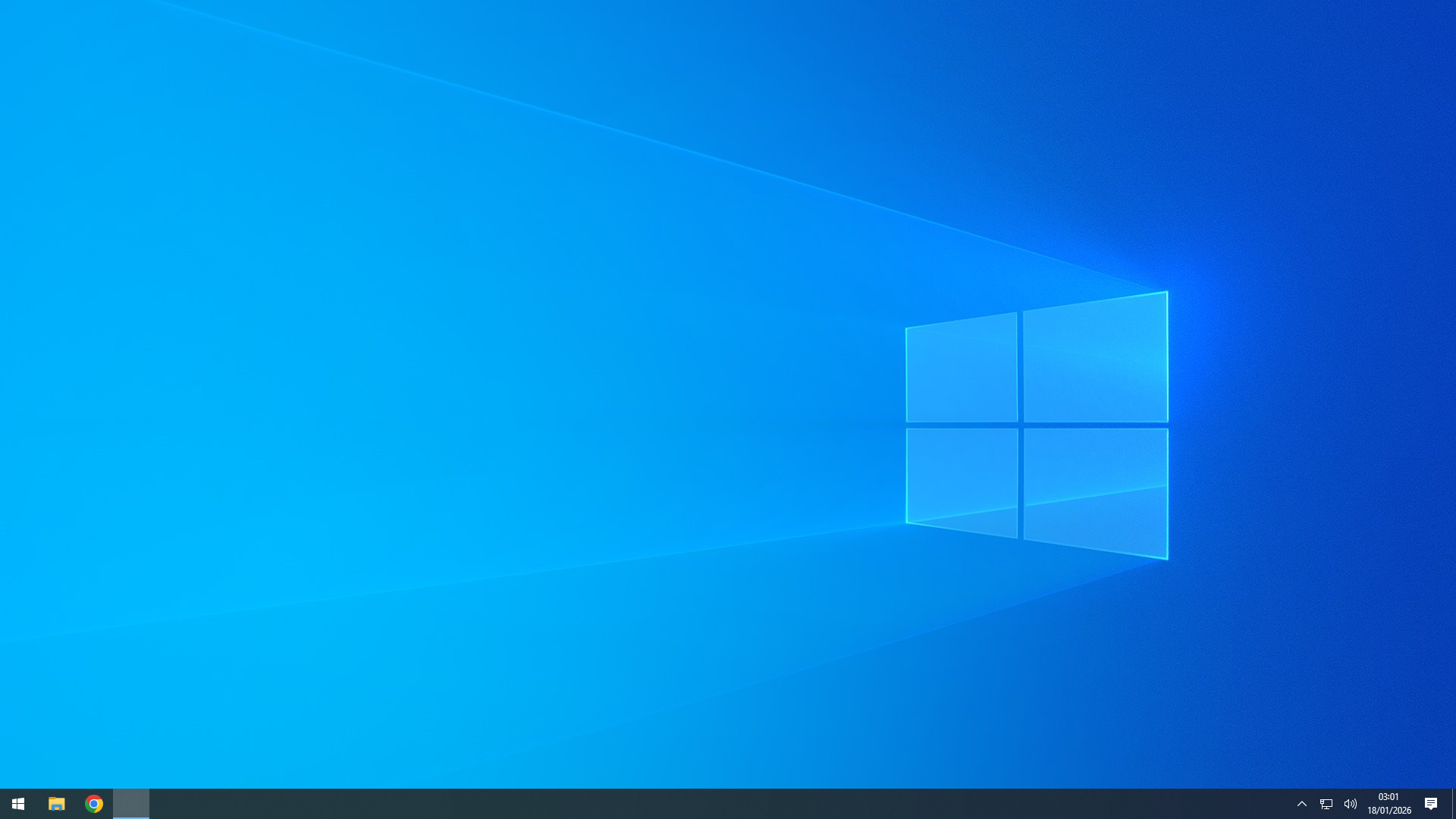Open the Windows Start menu

tap(18, 804)
